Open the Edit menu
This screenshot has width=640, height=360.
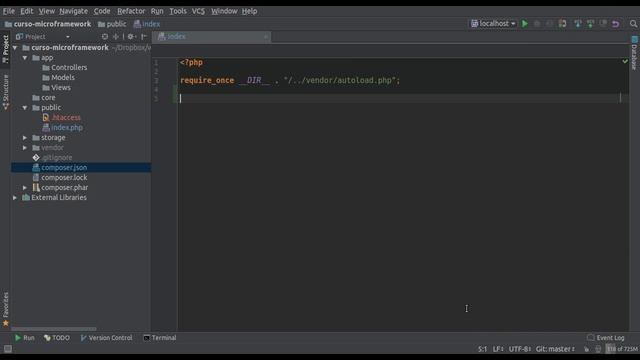pyautogui.click(x=27, y=11)
